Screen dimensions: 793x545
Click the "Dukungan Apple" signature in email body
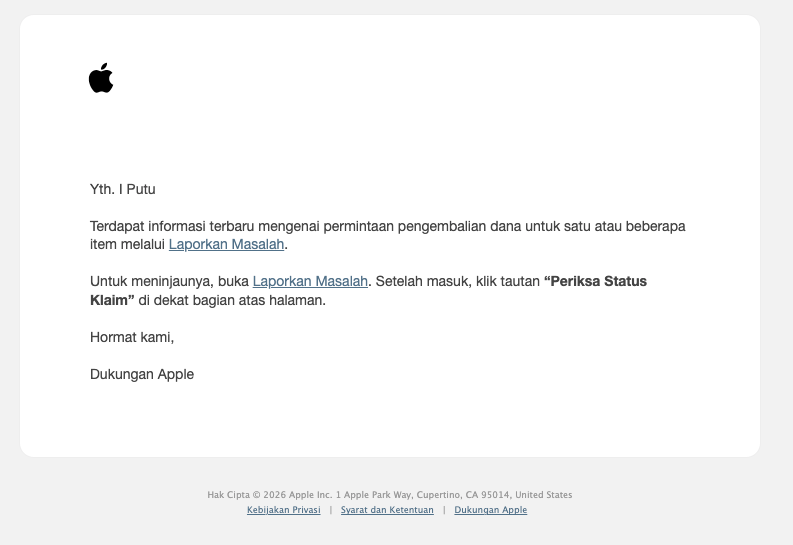(x=142, y=374)
